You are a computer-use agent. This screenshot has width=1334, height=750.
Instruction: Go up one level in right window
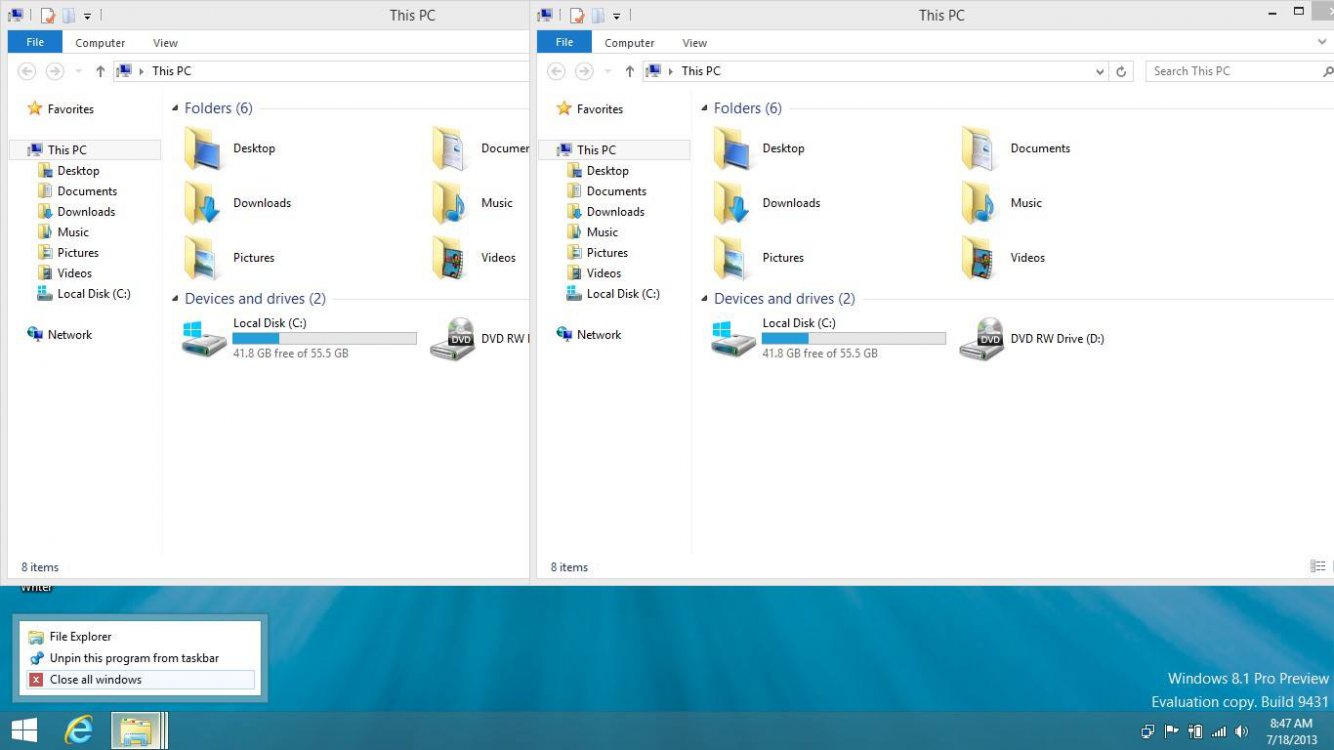point(629,71)
